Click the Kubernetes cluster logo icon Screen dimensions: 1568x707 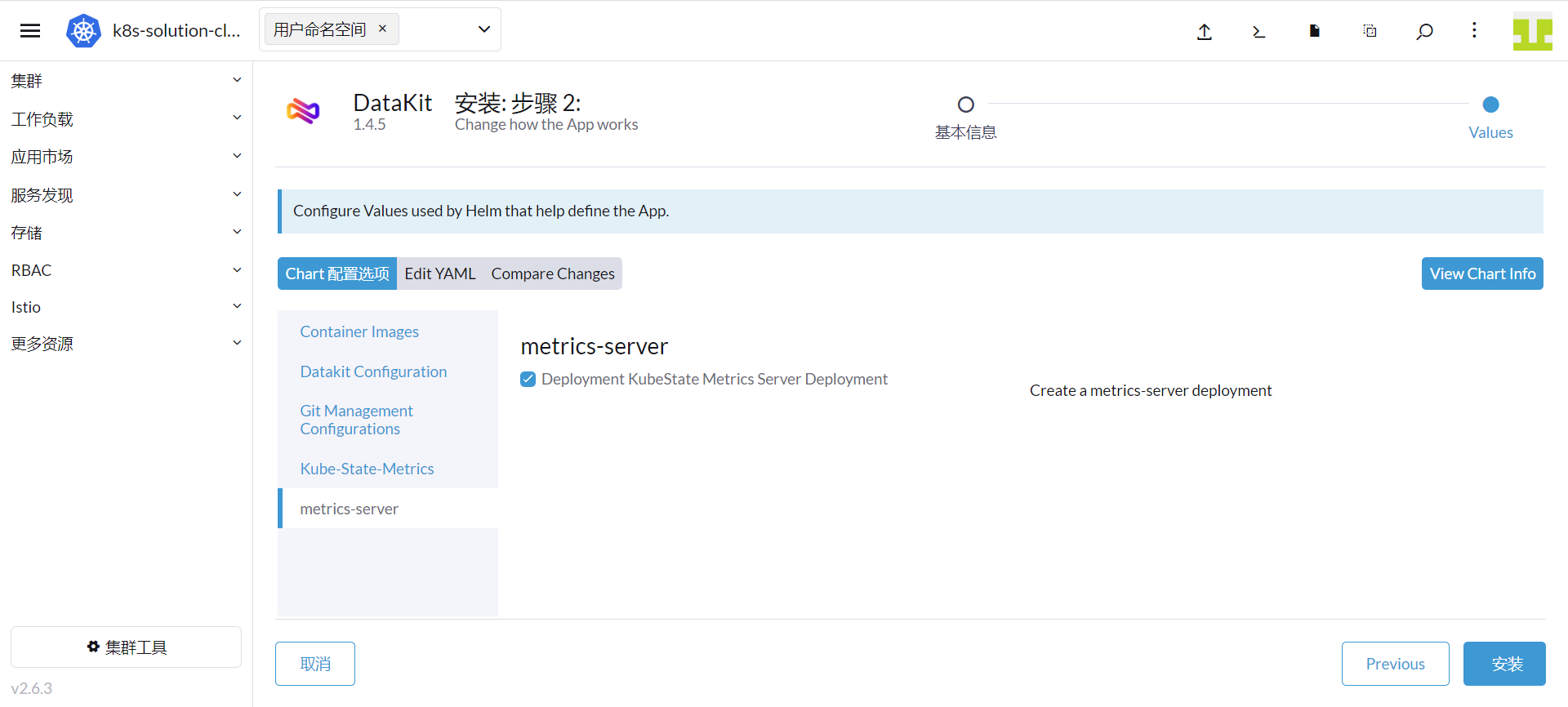coord(83,31)
